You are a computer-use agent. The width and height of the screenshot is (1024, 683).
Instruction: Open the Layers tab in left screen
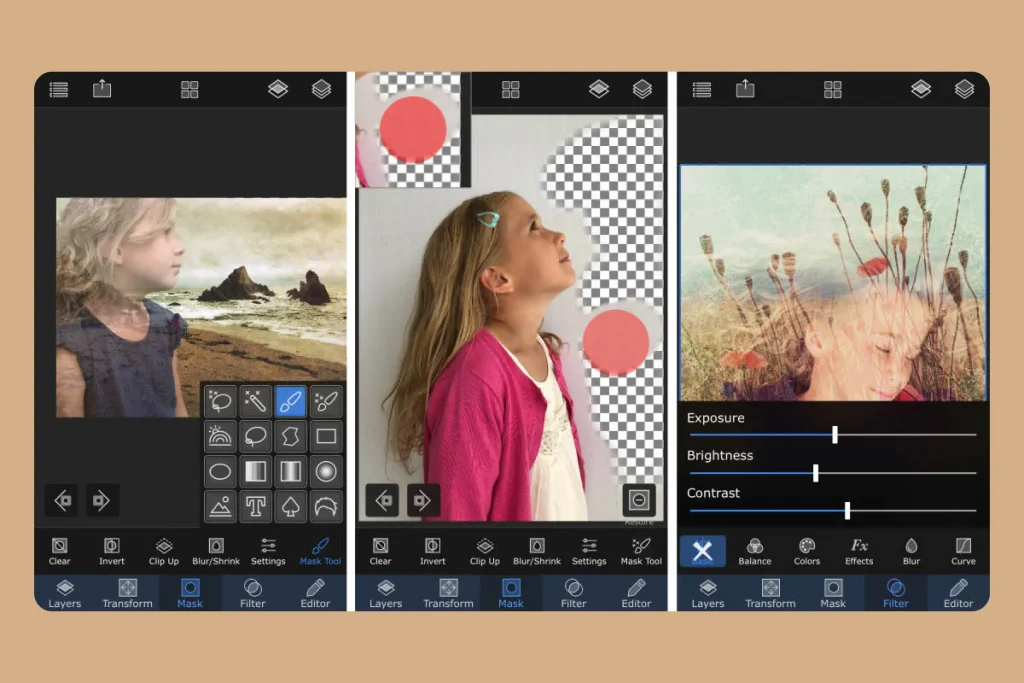[x=65, y=592]
